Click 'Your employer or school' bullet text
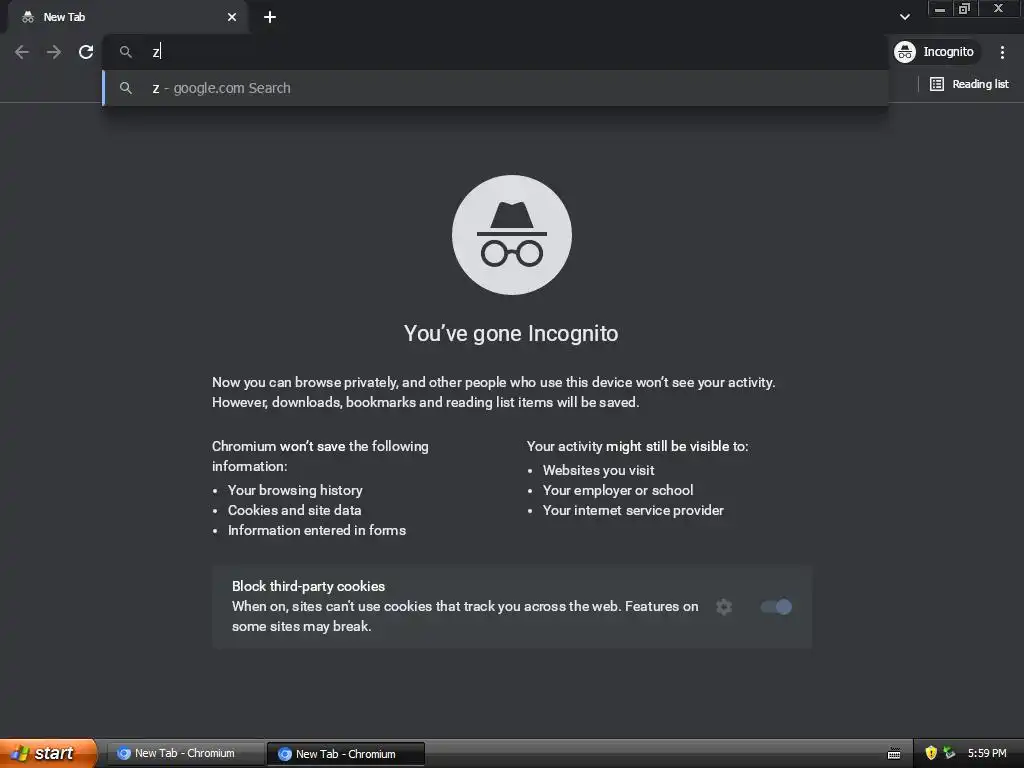This screenshot has width=1024, height=768. pos(618,490)
